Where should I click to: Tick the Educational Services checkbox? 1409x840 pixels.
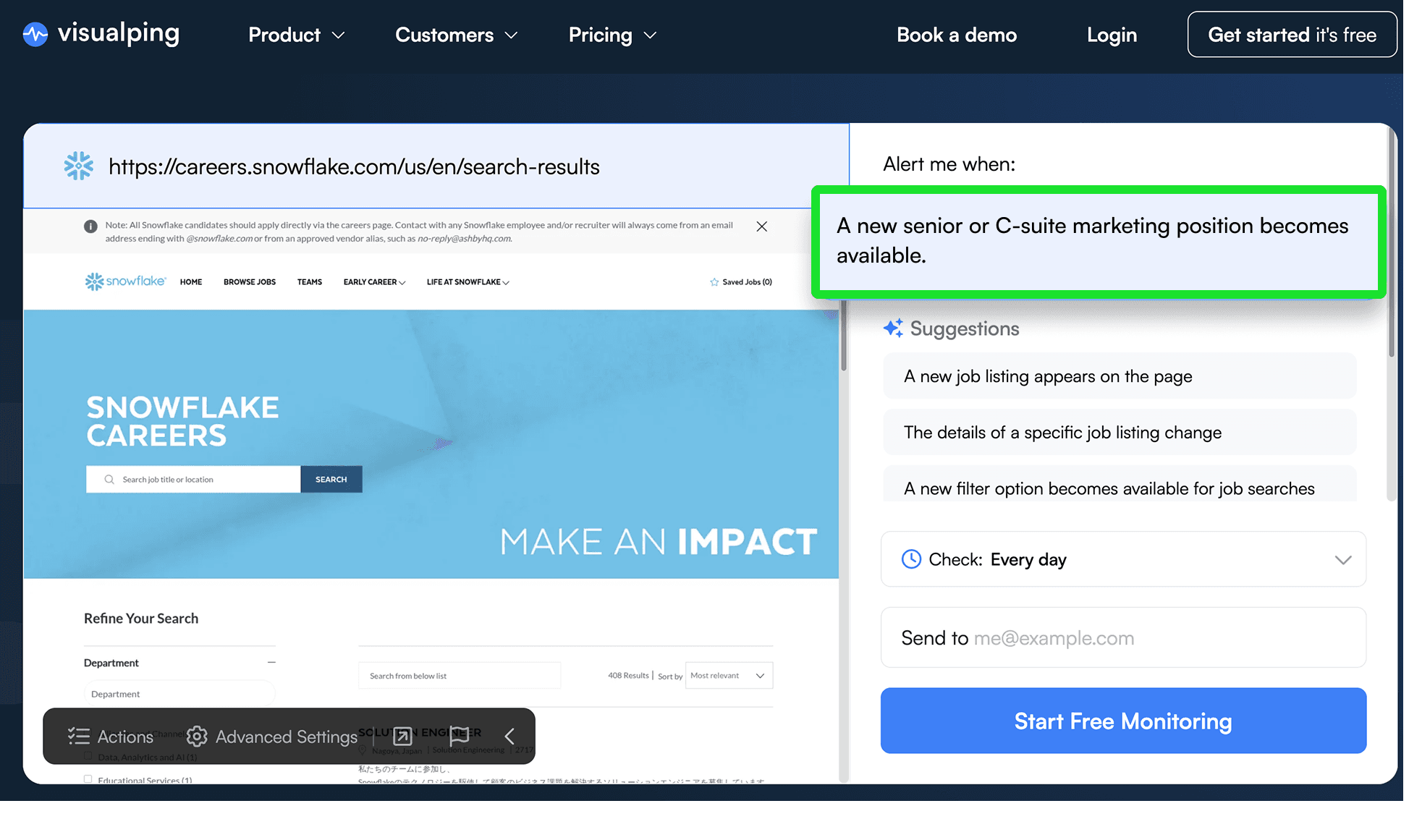pos(88,779)
